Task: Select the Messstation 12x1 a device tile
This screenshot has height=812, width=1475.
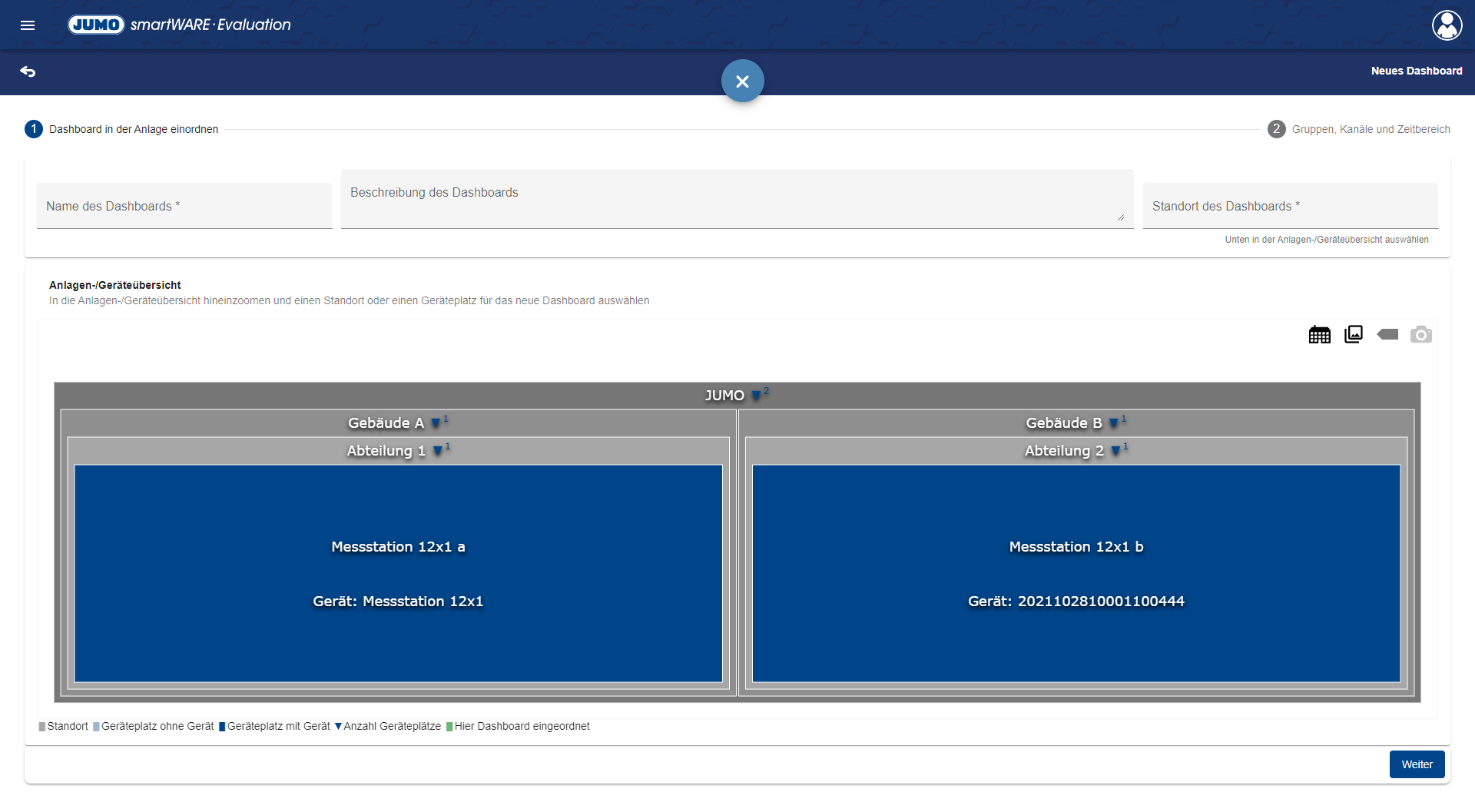Action: 398,573
